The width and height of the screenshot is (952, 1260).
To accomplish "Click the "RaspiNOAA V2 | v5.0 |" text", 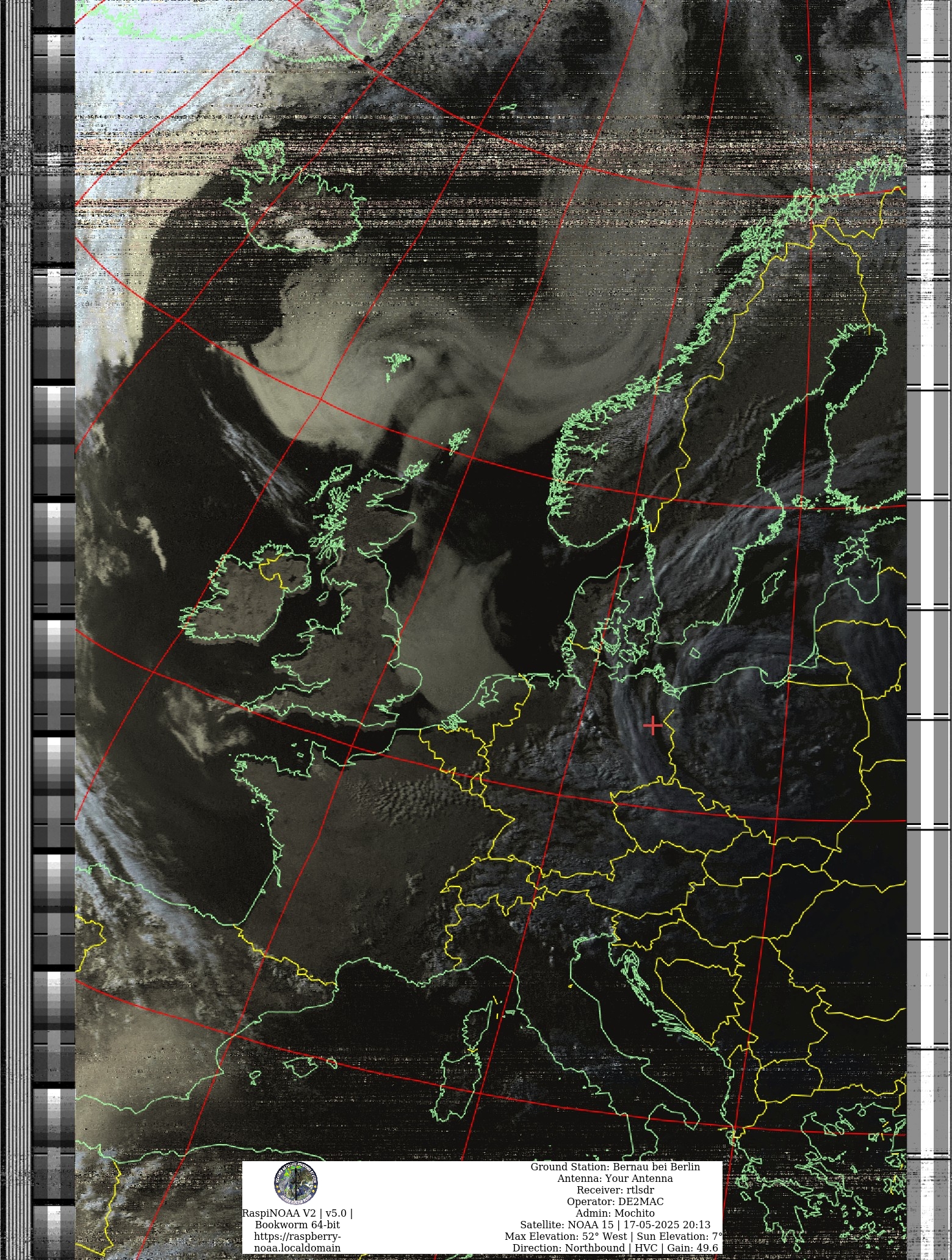I will tap(297, 1213).
